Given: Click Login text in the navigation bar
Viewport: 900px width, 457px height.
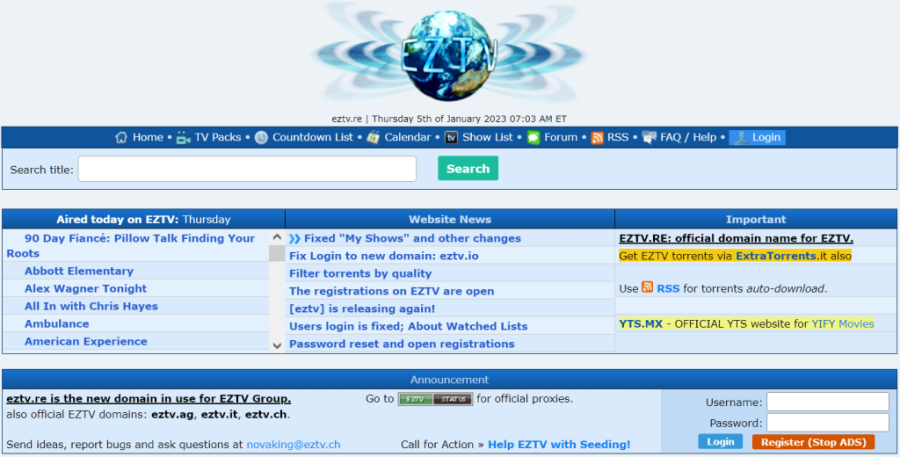Looking at the screenshot, I should 766,137.
